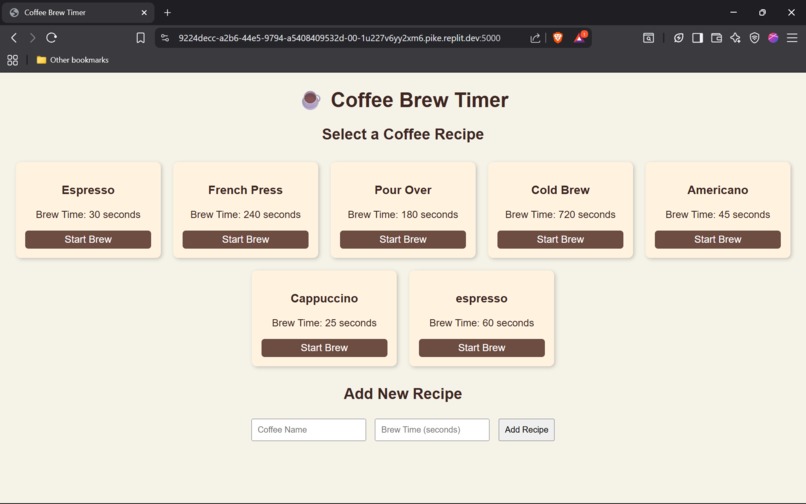Image resolution: width=806 pixels, height=504 pixels.
Task: Click the Add Recipe button
Action: (x=526, y=429)
